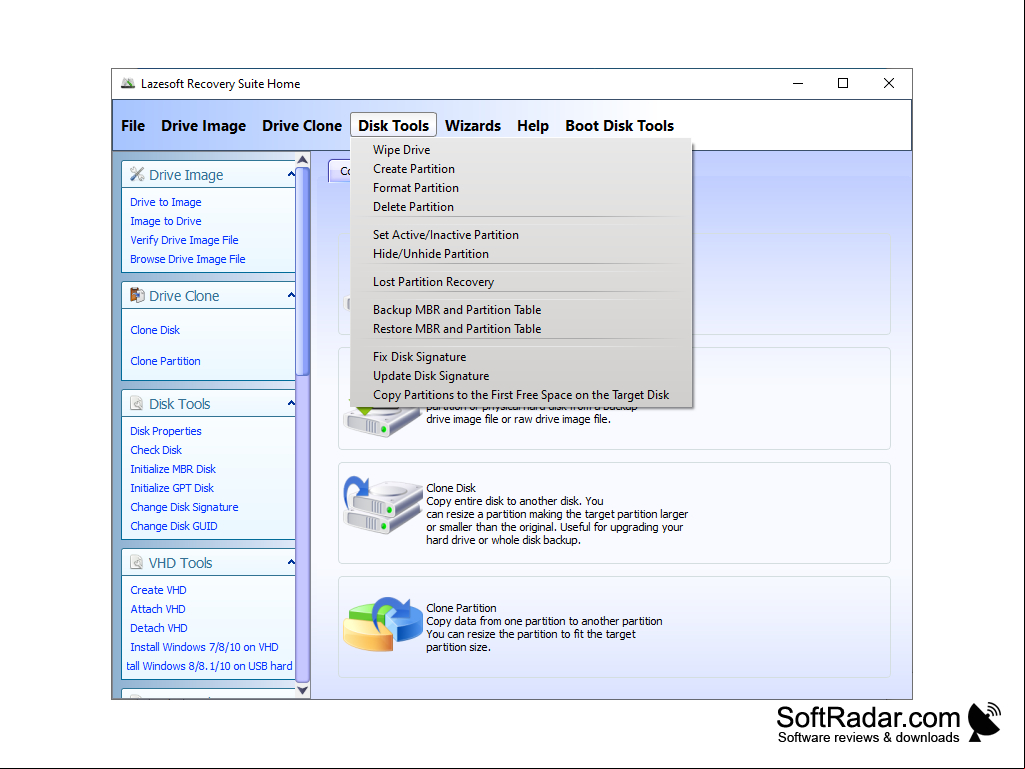The image size is (1025, 769).
Task: Collapse the Disk Tools sidebar section
Action: 291,403
